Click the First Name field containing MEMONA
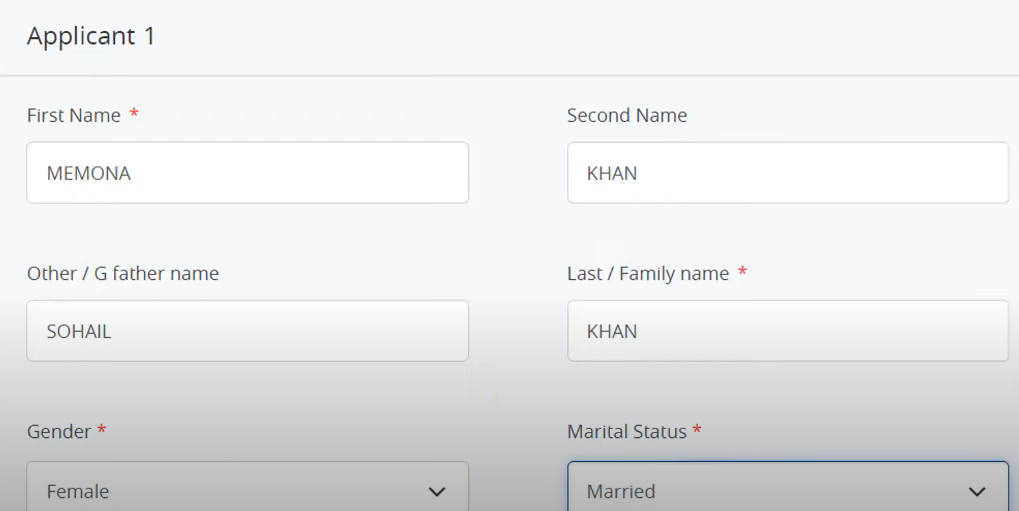 point(248,173)
